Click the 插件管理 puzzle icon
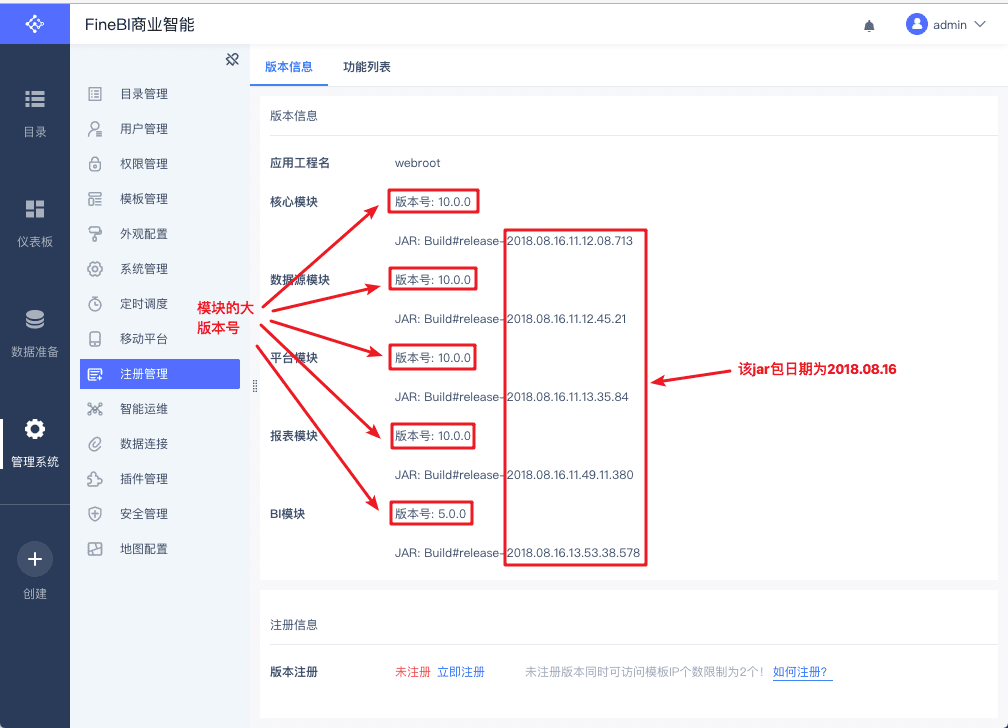 click(95, 479)
